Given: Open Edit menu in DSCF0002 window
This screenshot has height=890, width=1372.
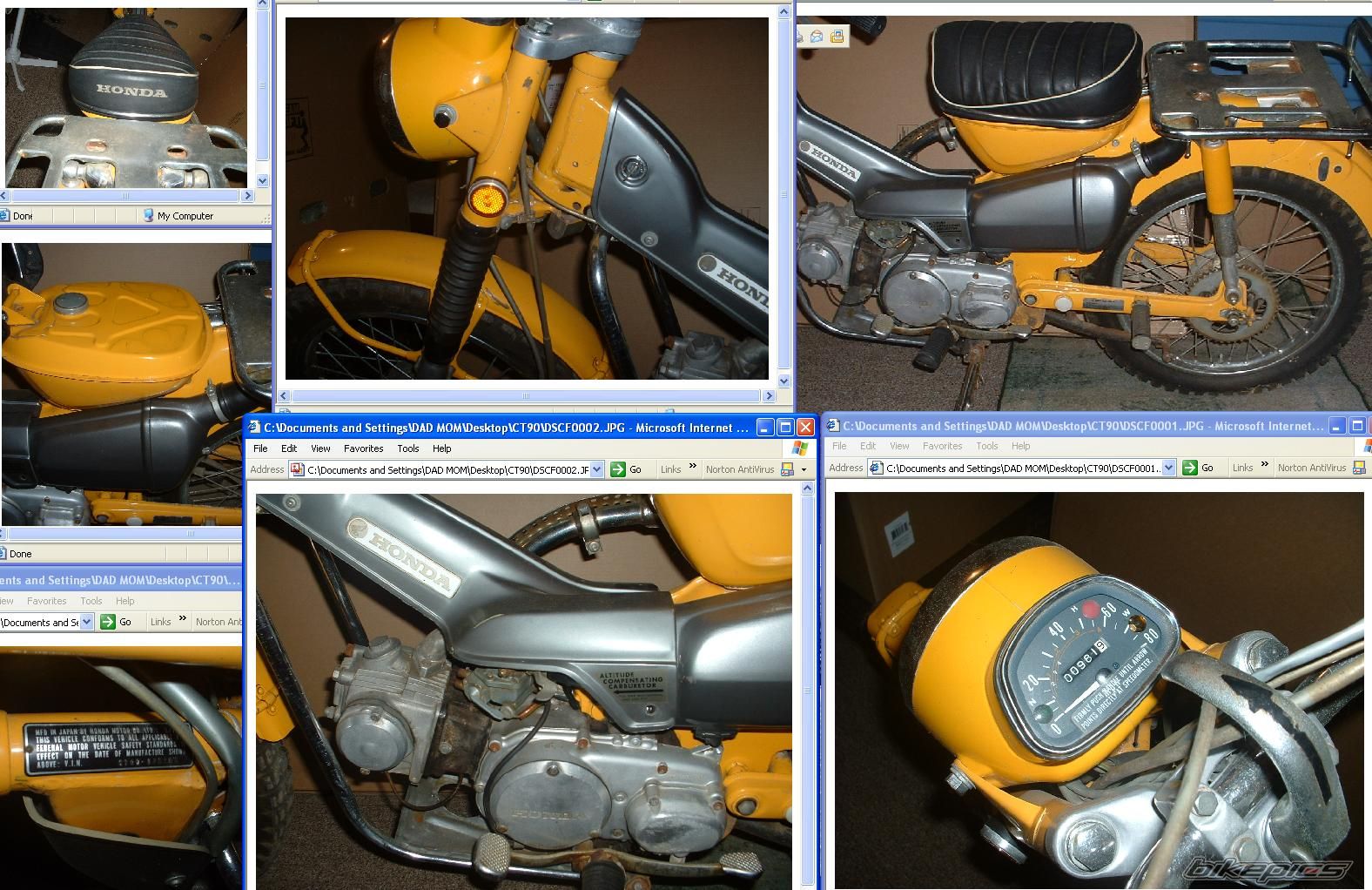Looking at the screenshot, I should [x=289, y=448].
